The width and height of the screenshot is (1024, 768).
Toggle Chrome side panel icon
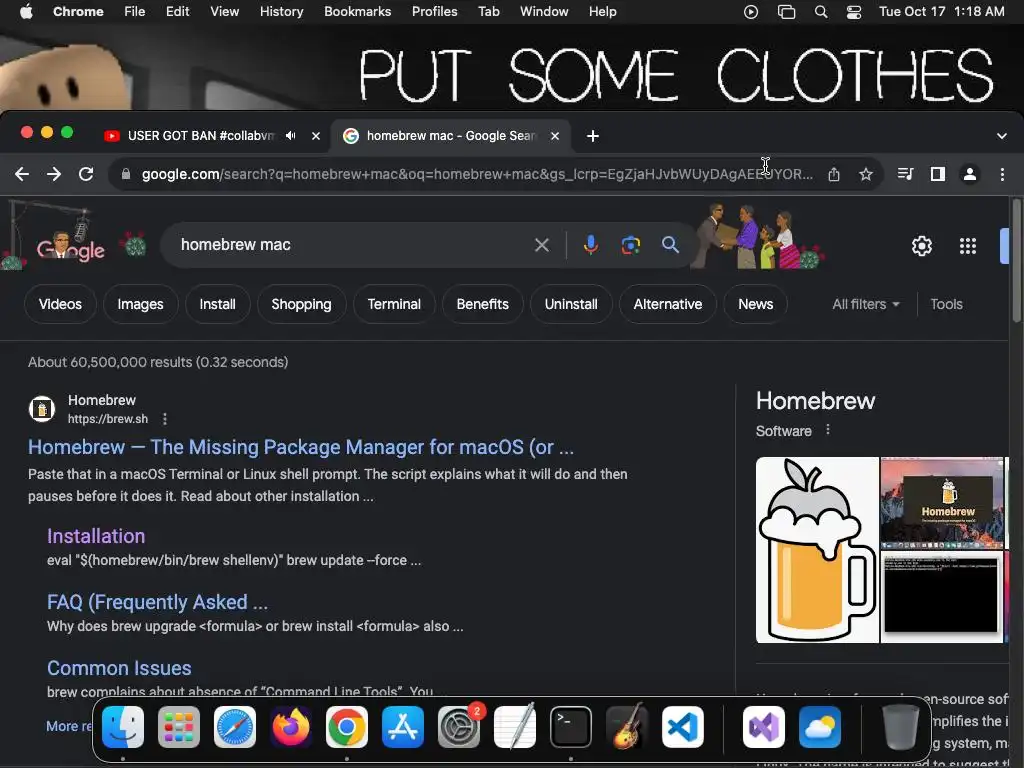[938, 174]
